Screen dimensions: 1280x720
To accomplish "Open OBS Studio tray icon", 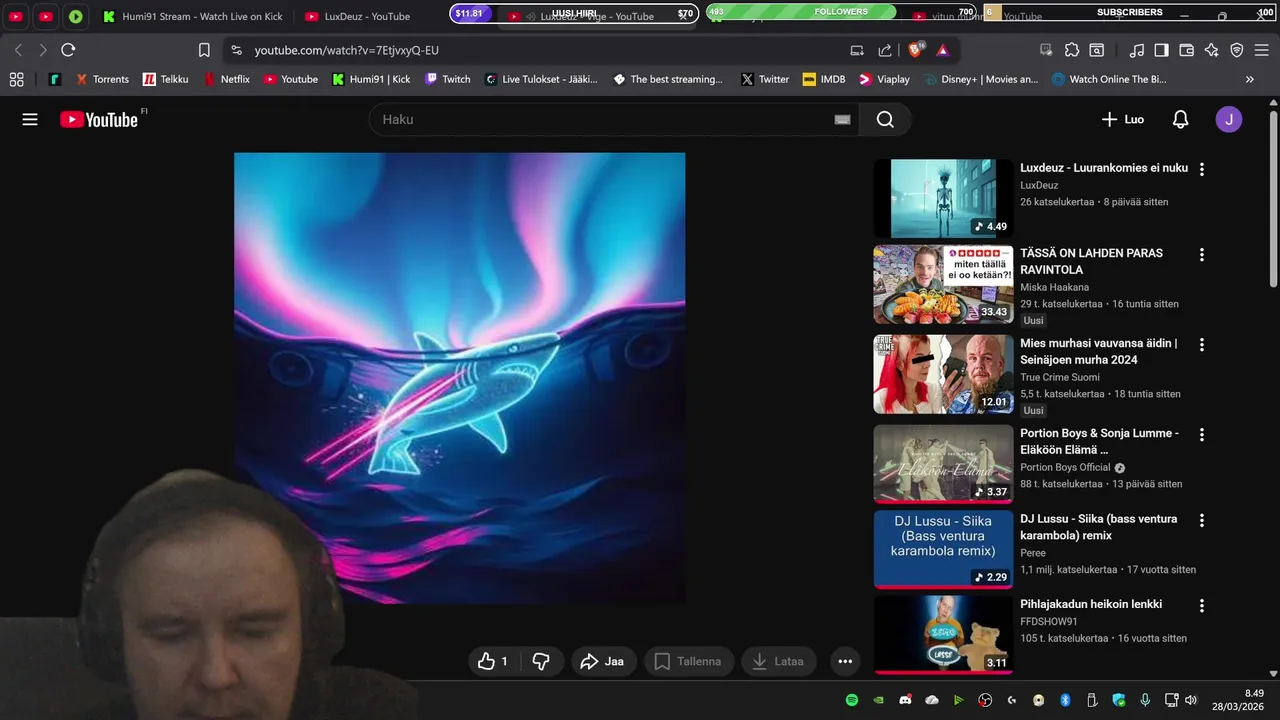I will 985,700.
